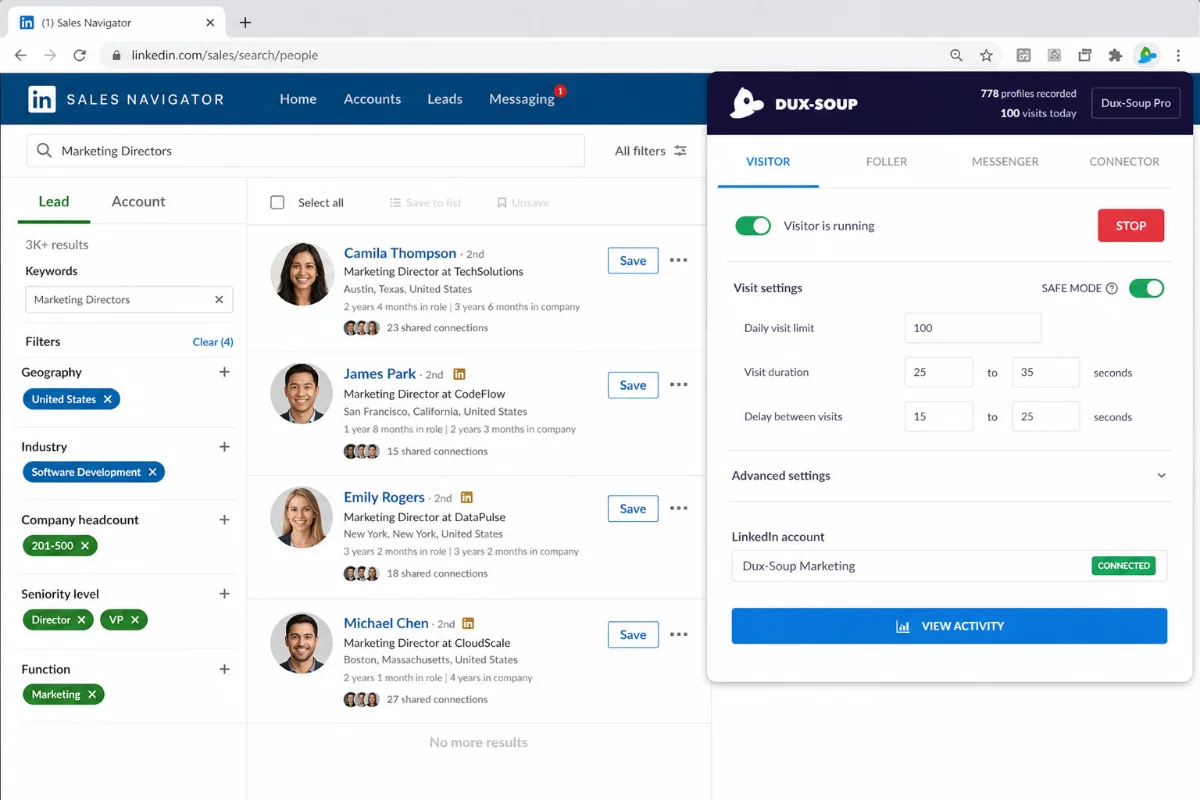Add a Company headcount filter with plus
The width and height of the screenshot is (1200, 800).
[224, 520]
